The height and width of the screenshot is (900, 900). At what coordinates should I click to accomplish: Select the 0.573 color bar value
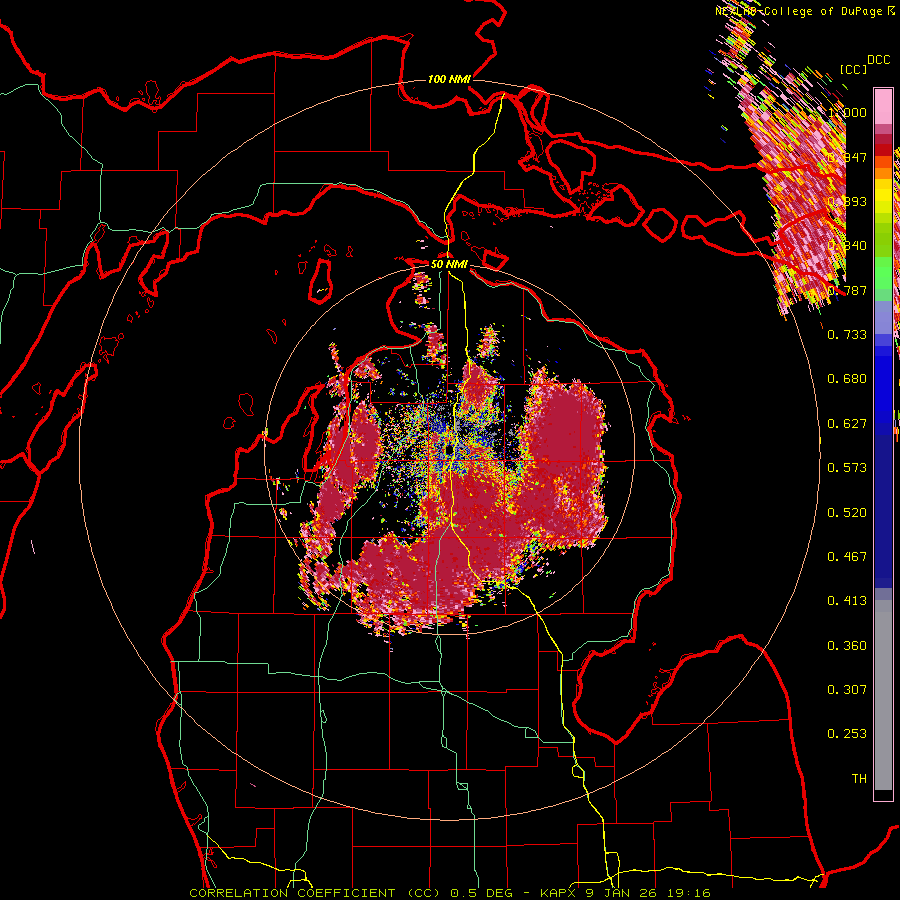(x=847, y=468)
